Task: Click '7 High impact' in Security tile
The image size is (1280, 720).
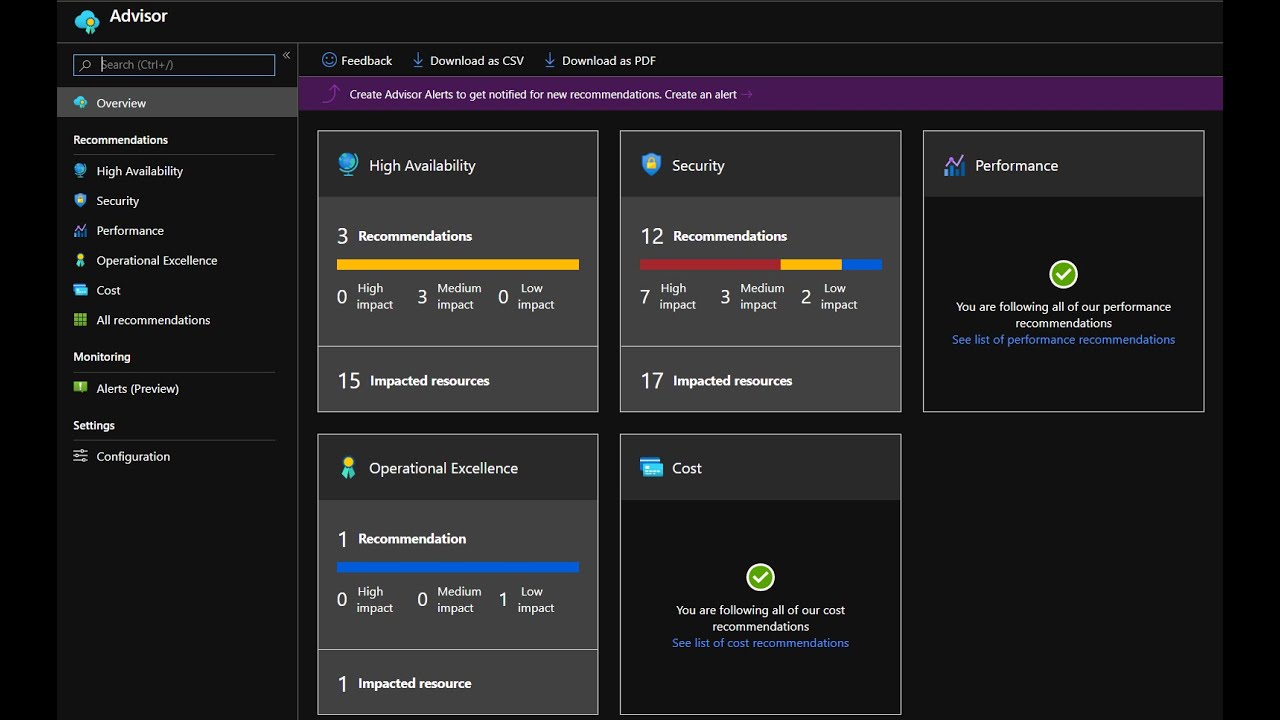Action: 668,296
